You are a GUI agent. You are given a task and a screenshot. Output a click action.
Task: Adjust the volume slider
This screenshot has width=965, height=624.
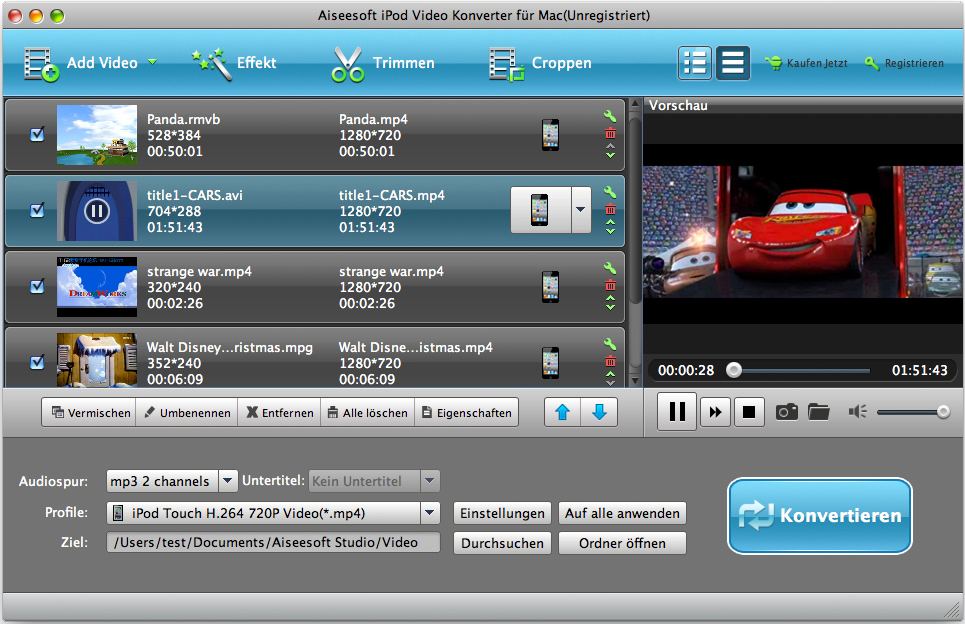[913, 412]
